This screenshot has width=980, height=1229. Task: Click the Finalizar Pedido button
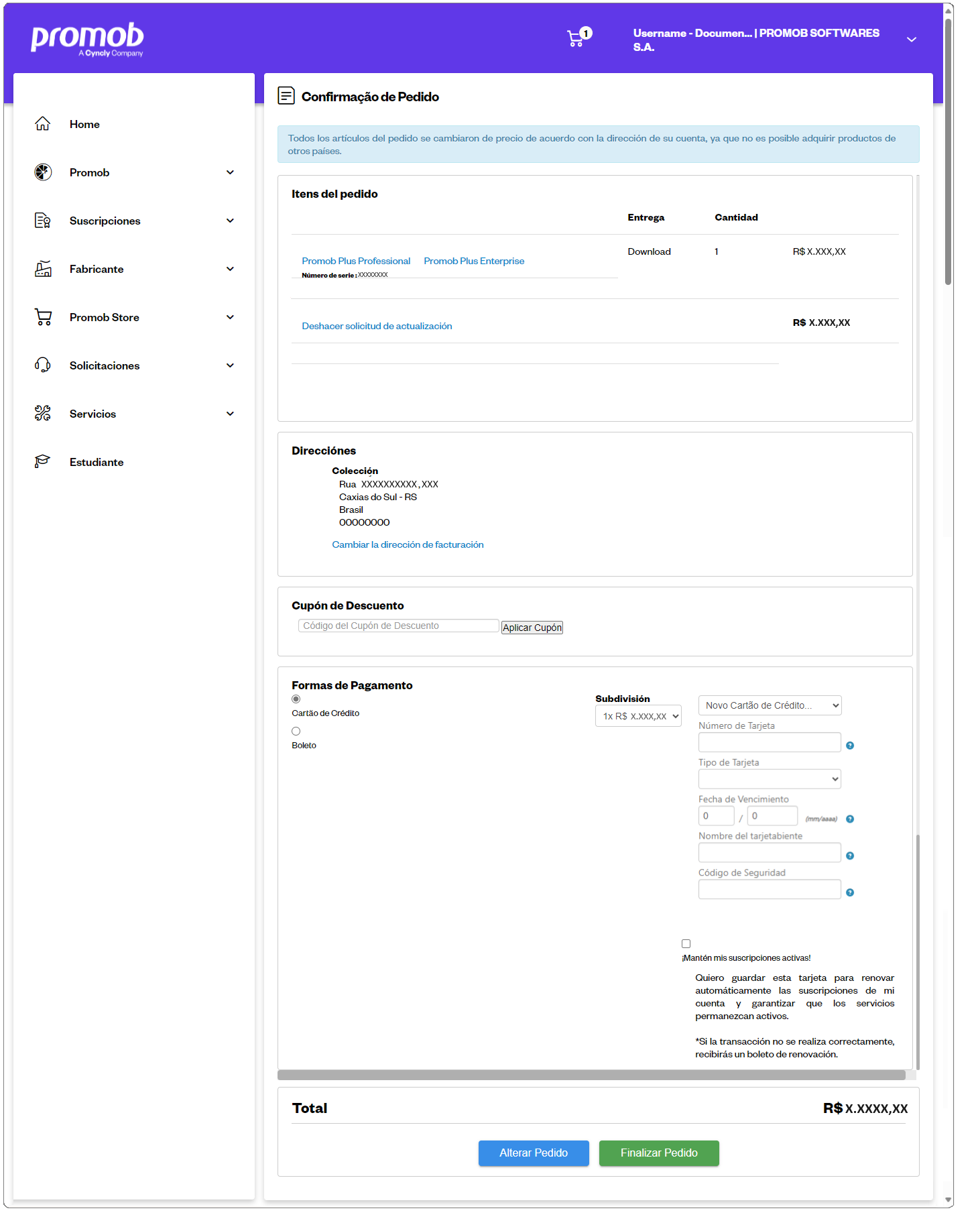click(x=659, y=1153)
